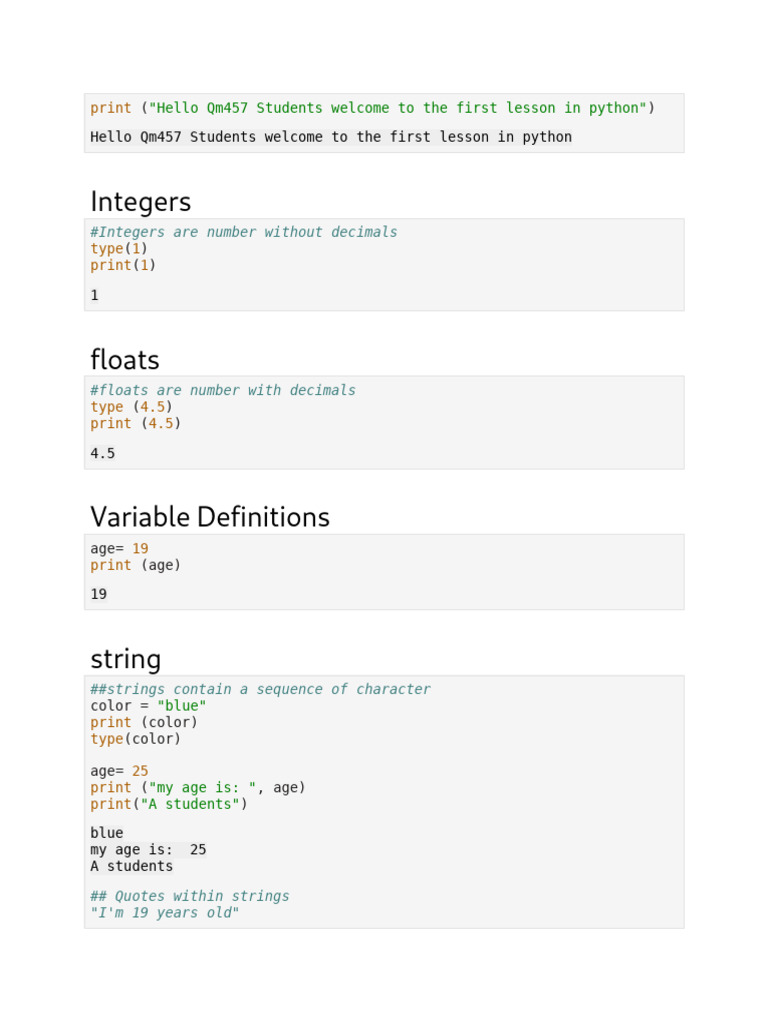Click the type (4.5) code line

131,407
